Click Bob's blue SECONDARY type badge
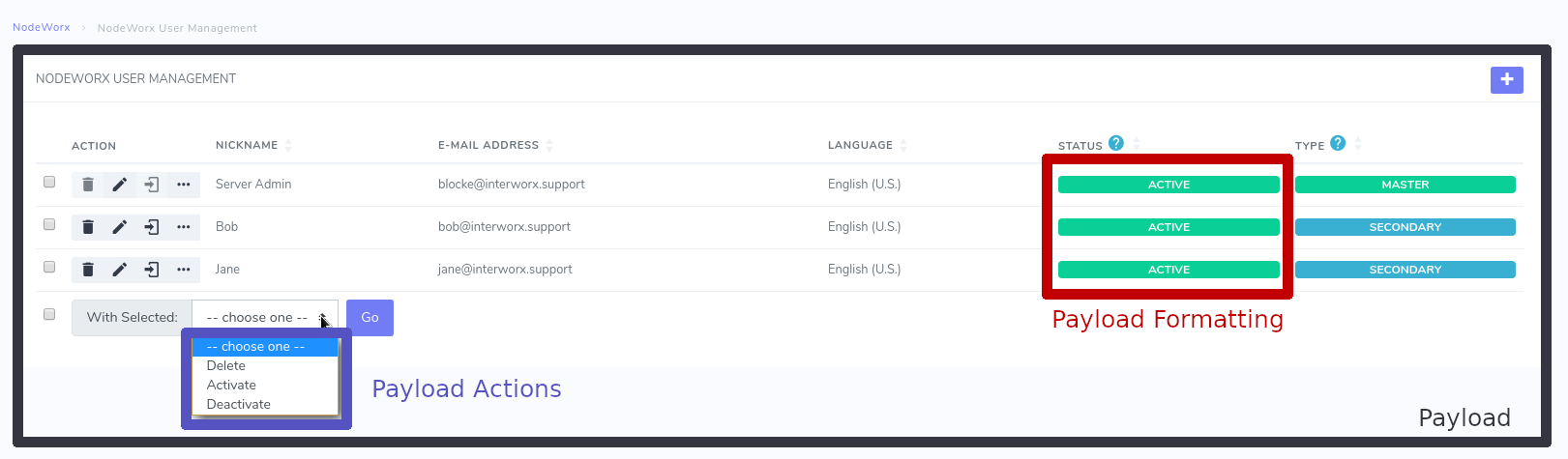 [1405, 227]
